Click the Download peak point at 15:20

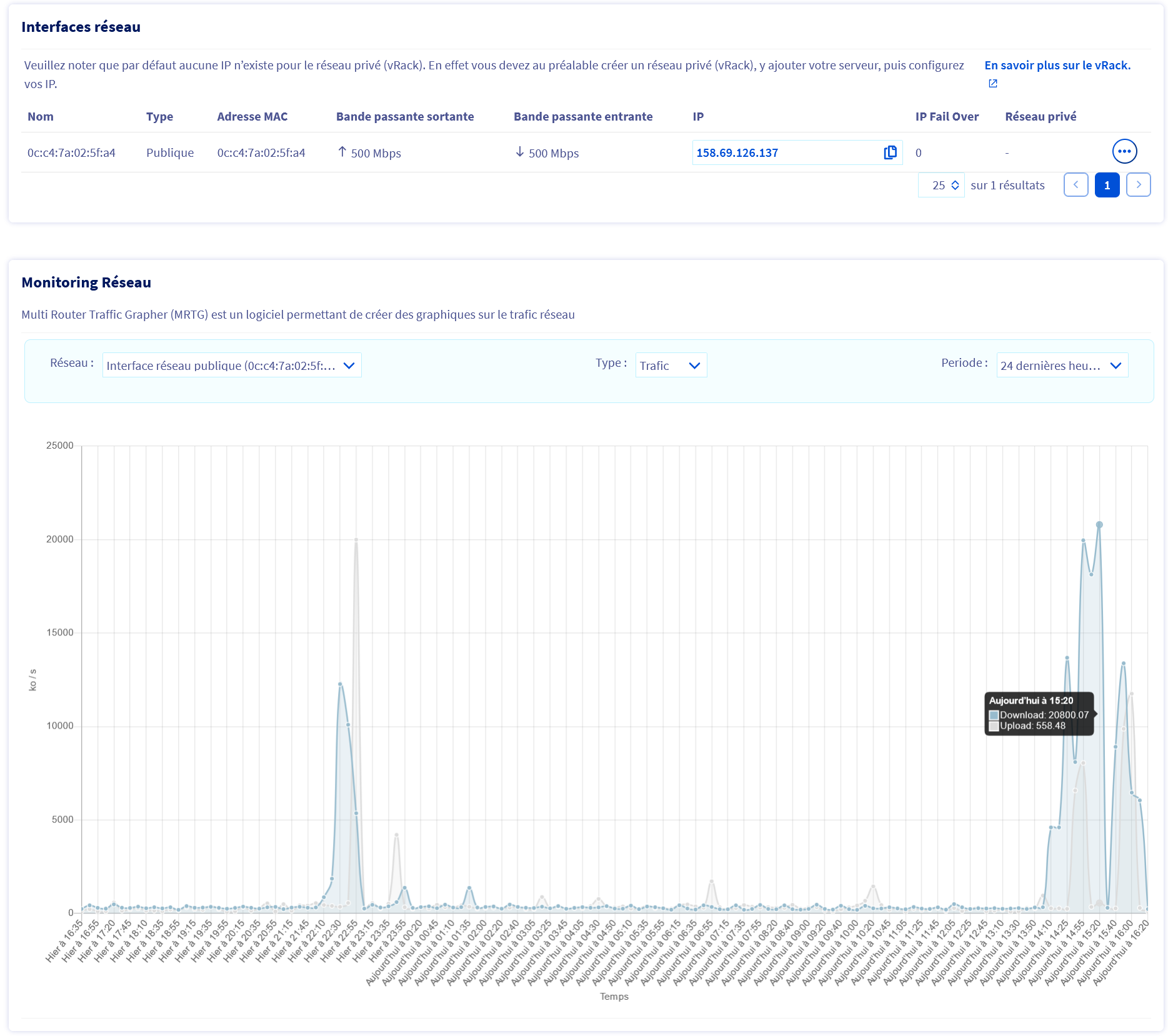pos(1099,525)
